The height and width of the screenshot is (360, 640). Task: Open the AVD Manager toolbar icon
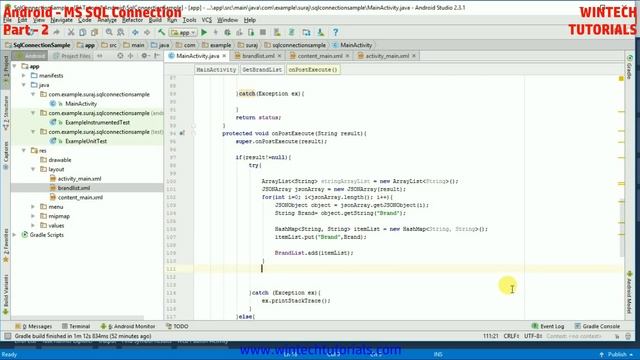click(x=277, y=32)
